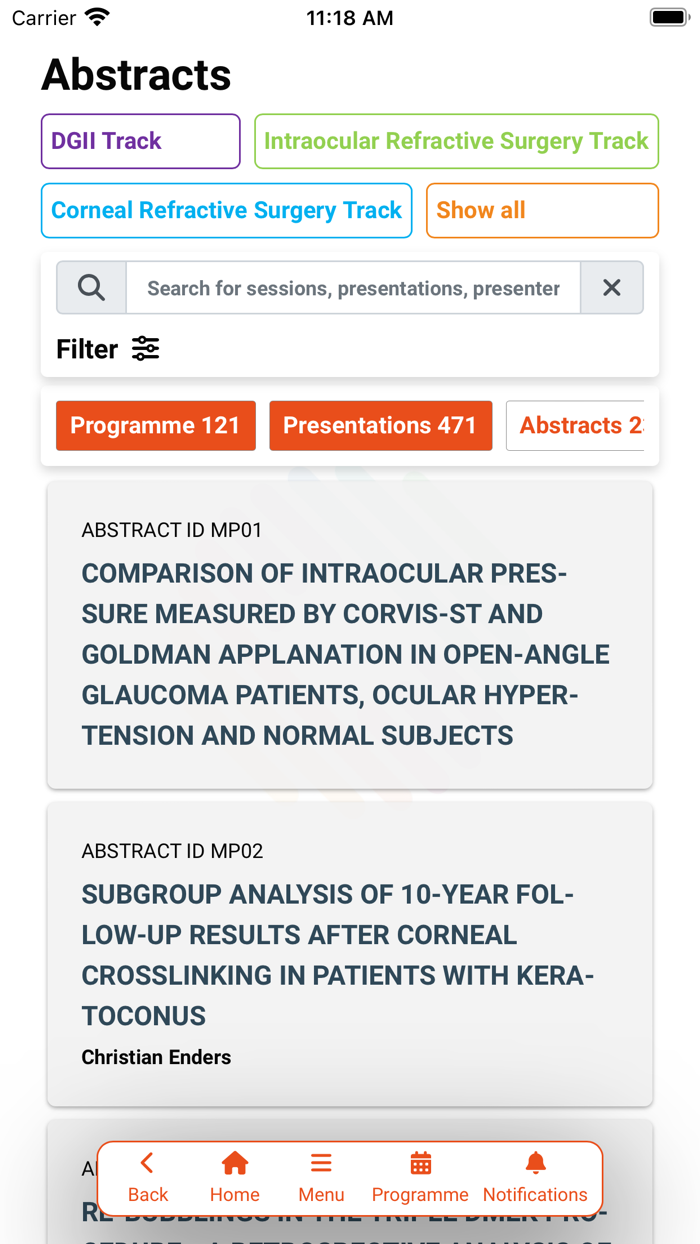This screenshot has height=1244, width=700.
Task: Check Notifications with the bell icon
Action: pos(535,1163)
